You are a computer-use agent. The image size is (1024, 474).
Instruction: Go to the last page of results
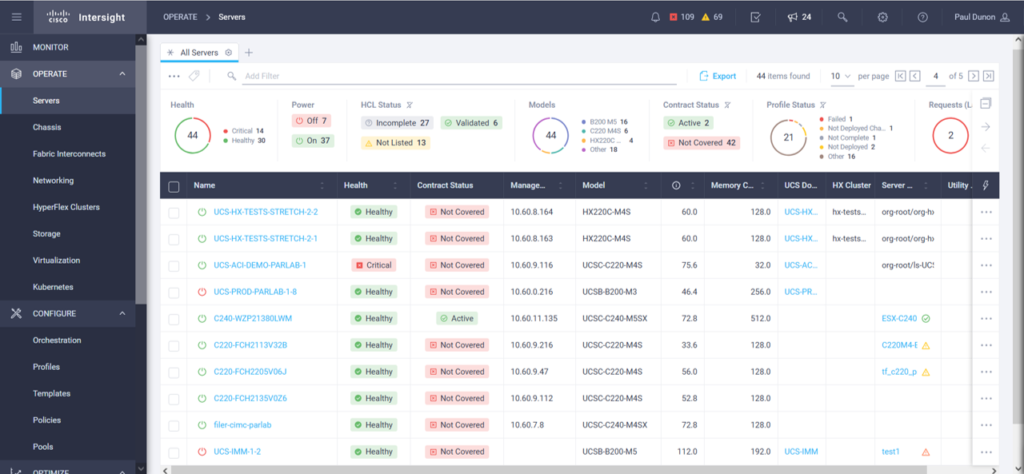pos(989,76)
